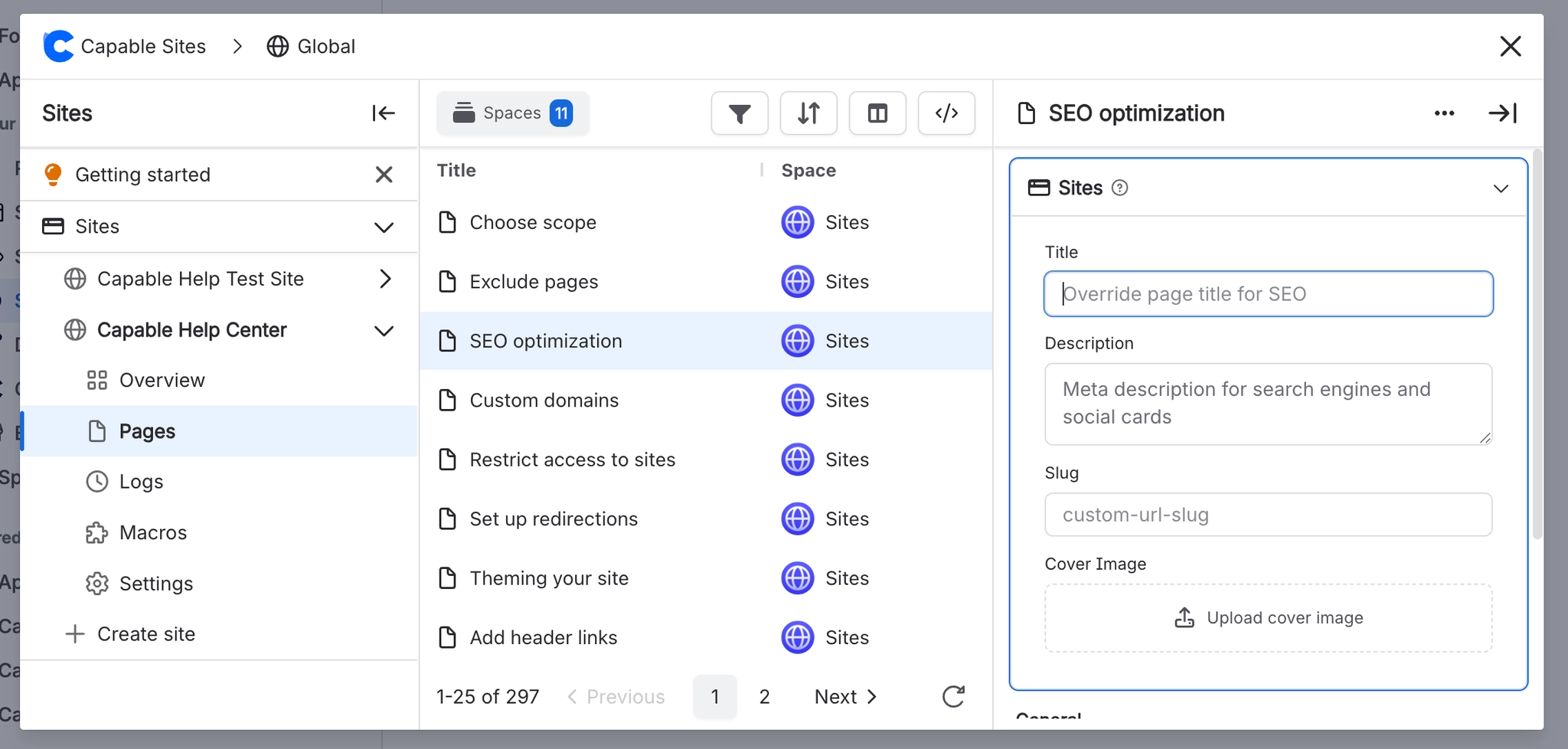
Task: Select Restrict access to sites row
Action: 706,460
